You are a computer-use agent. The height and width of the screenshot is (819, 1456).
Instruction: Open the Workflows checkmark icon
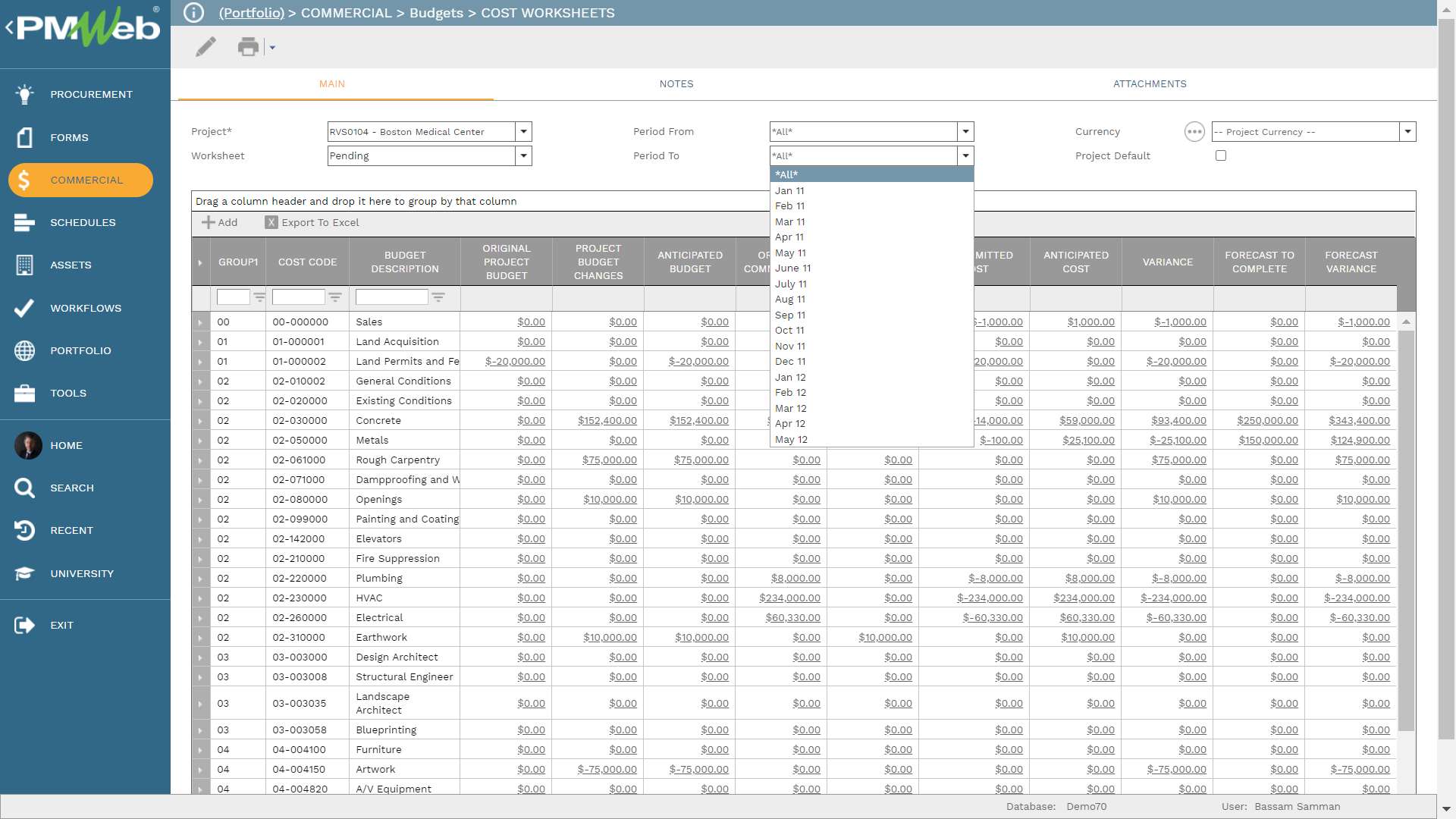[24, 308]
